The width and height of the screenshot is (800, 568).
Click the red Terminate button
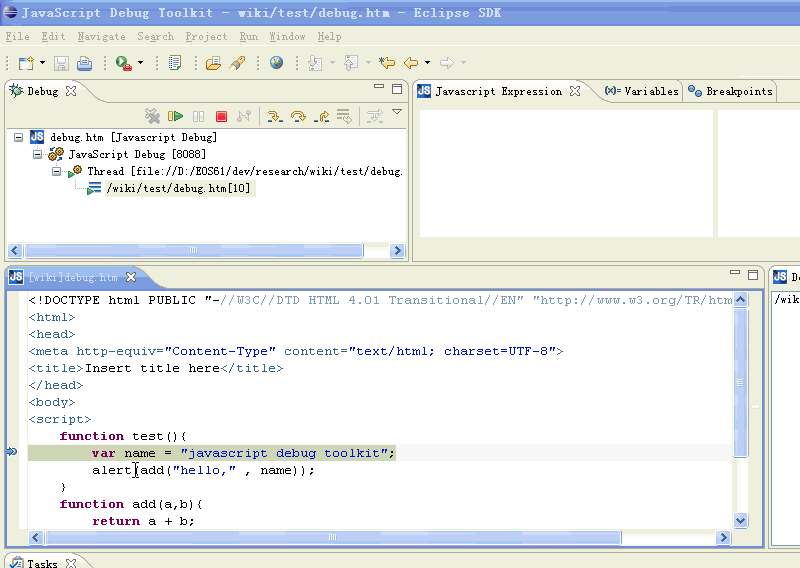pos(222,117)
